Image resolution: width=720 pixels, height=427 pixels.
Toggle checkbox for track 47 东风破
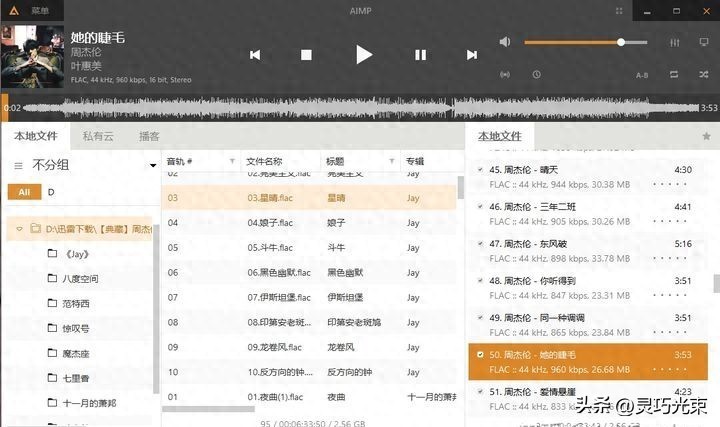point(480,244)
